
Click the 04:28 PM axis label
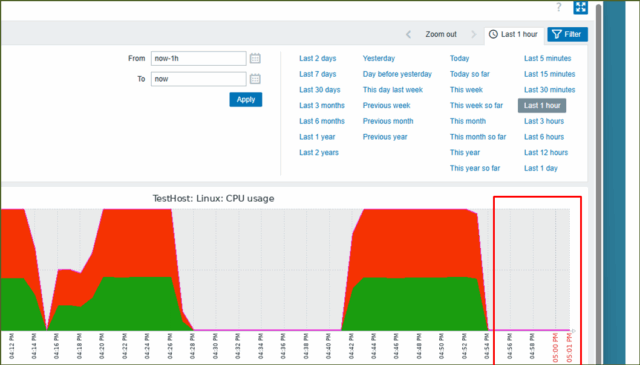click(x=192, y=346)
